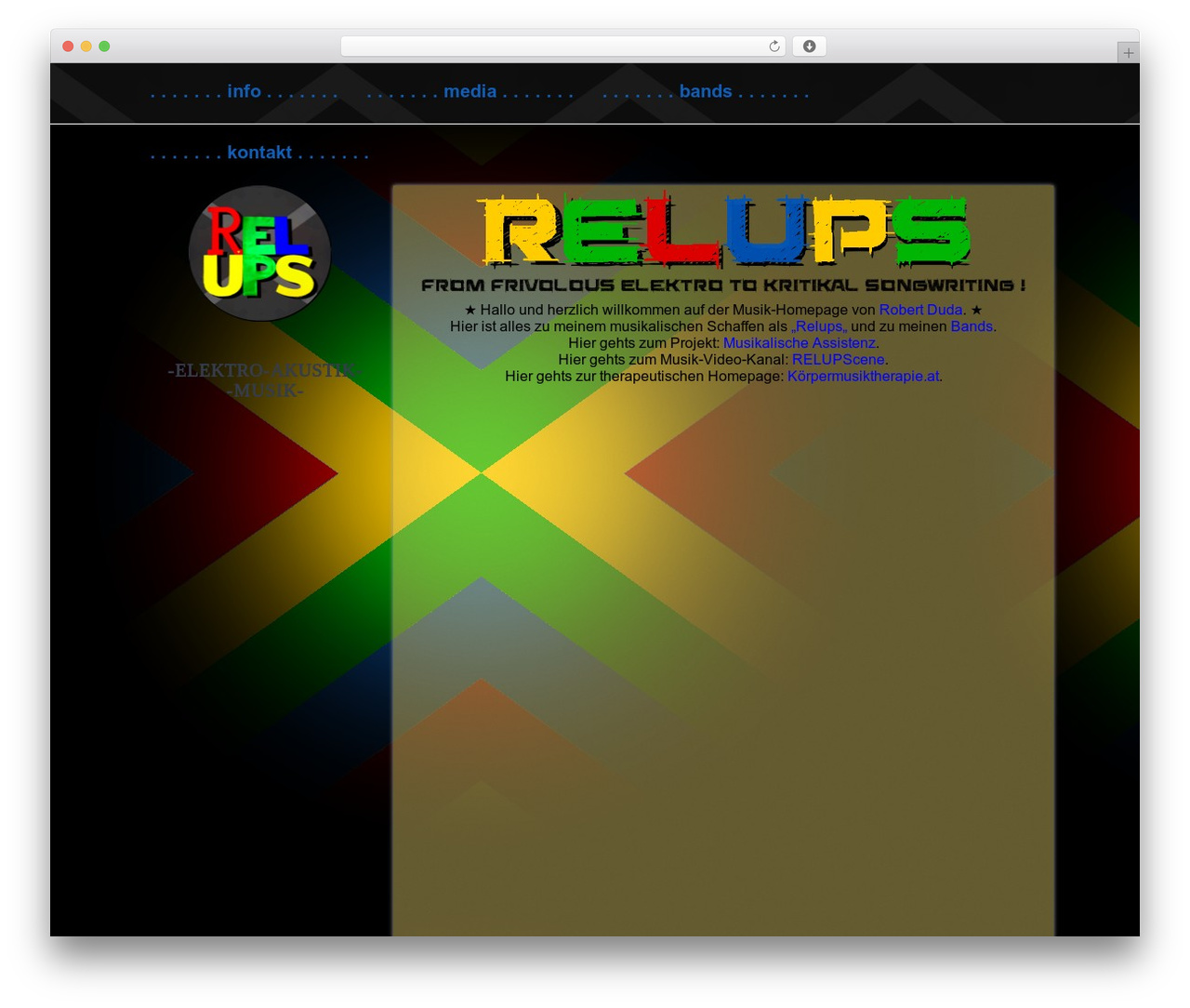Visit the Musikalische Assistenz project link
Image resolution: width=1190 pixels, height=1008 pixels.
800,343
